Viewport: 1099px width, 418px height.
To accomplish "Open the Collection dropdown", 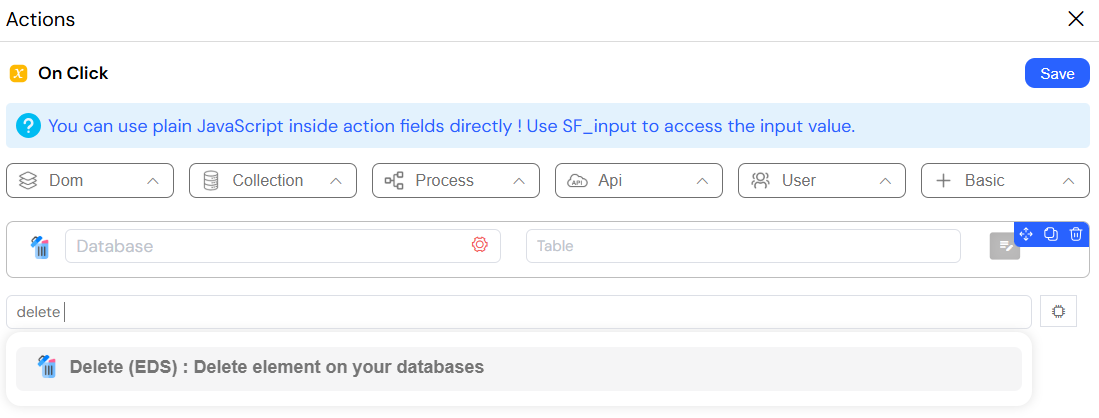I will (273, 180).
